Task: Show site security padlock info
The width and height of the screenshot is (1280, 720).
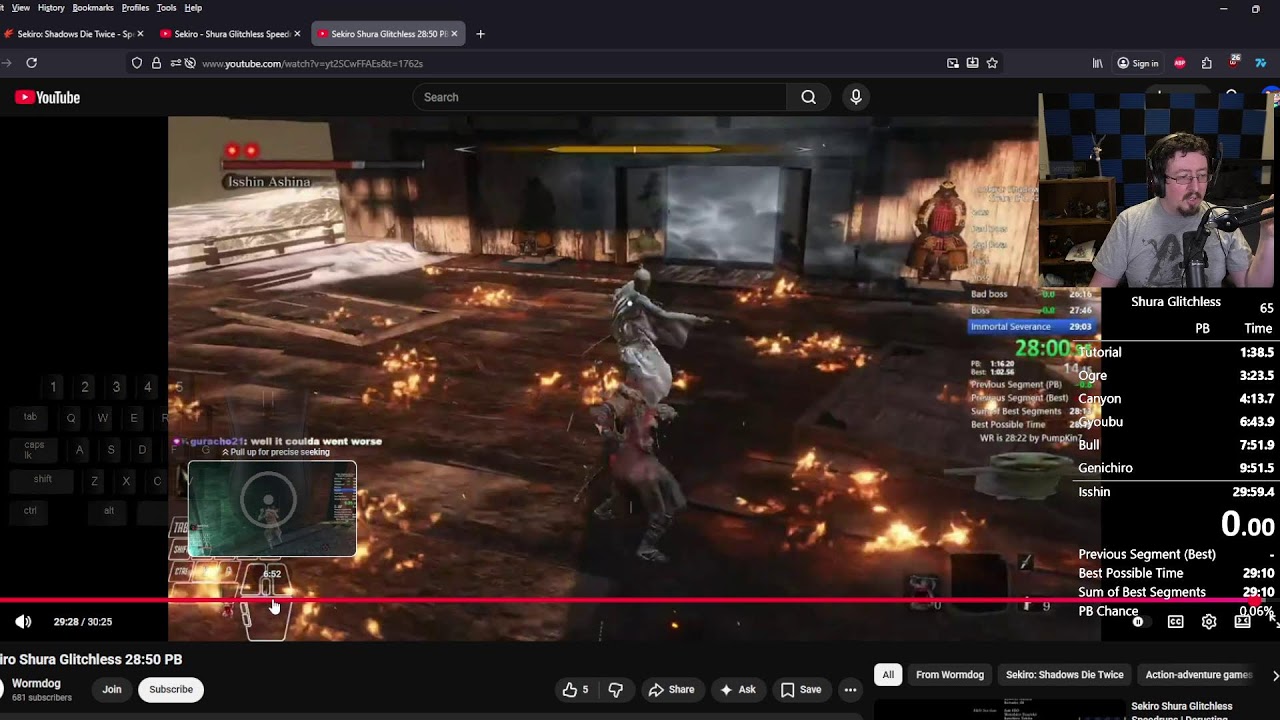Action: click(x=156, y=63)
